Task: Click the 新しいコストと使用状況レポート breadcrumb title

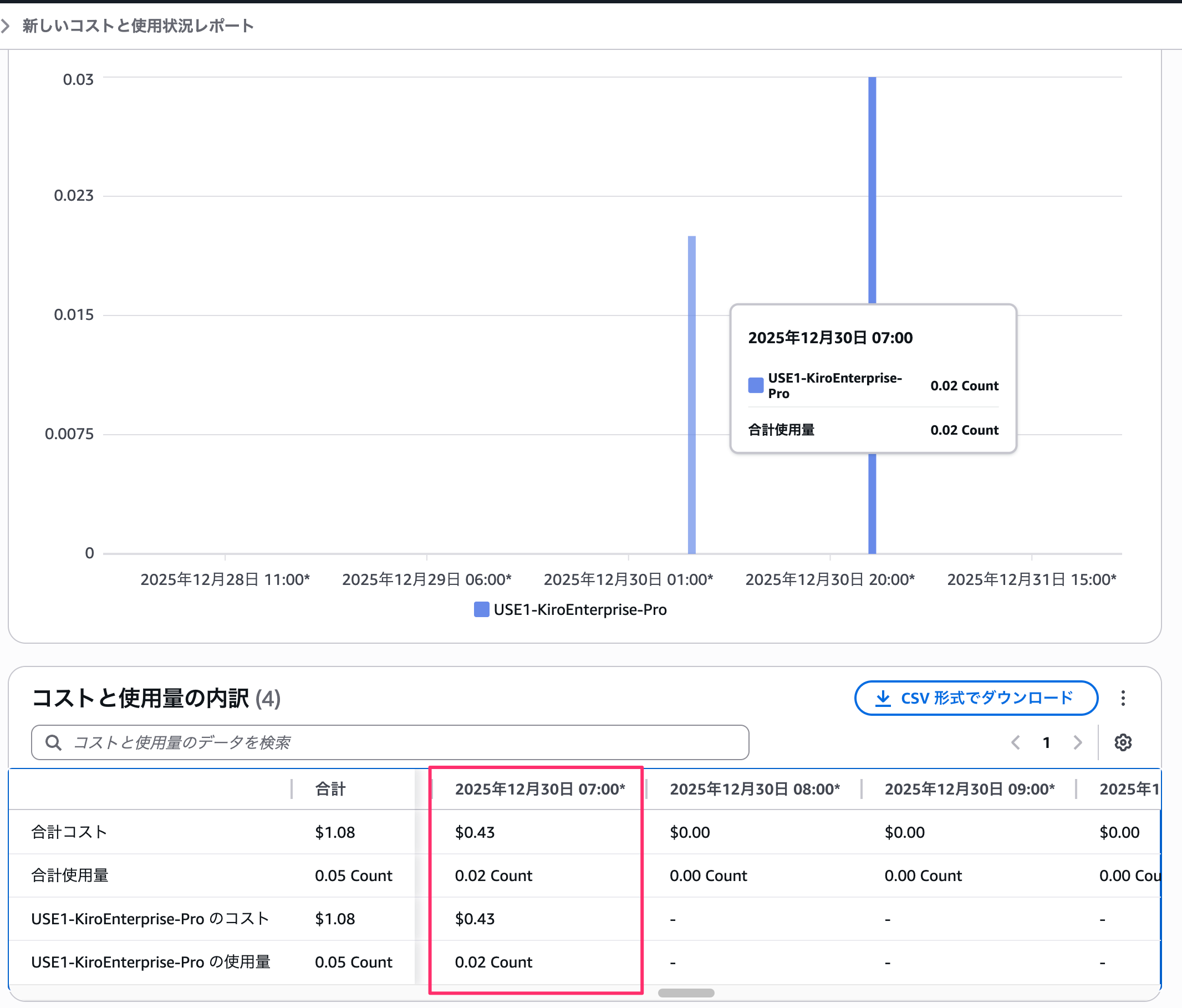Action: point(137,26)
